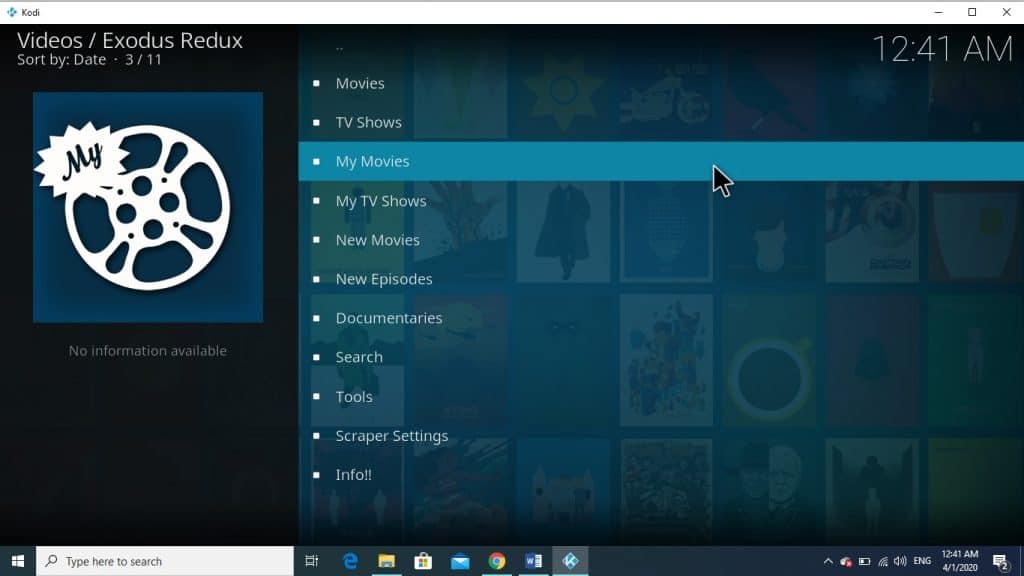Launch Google Chrome from the taskbar

496,561
